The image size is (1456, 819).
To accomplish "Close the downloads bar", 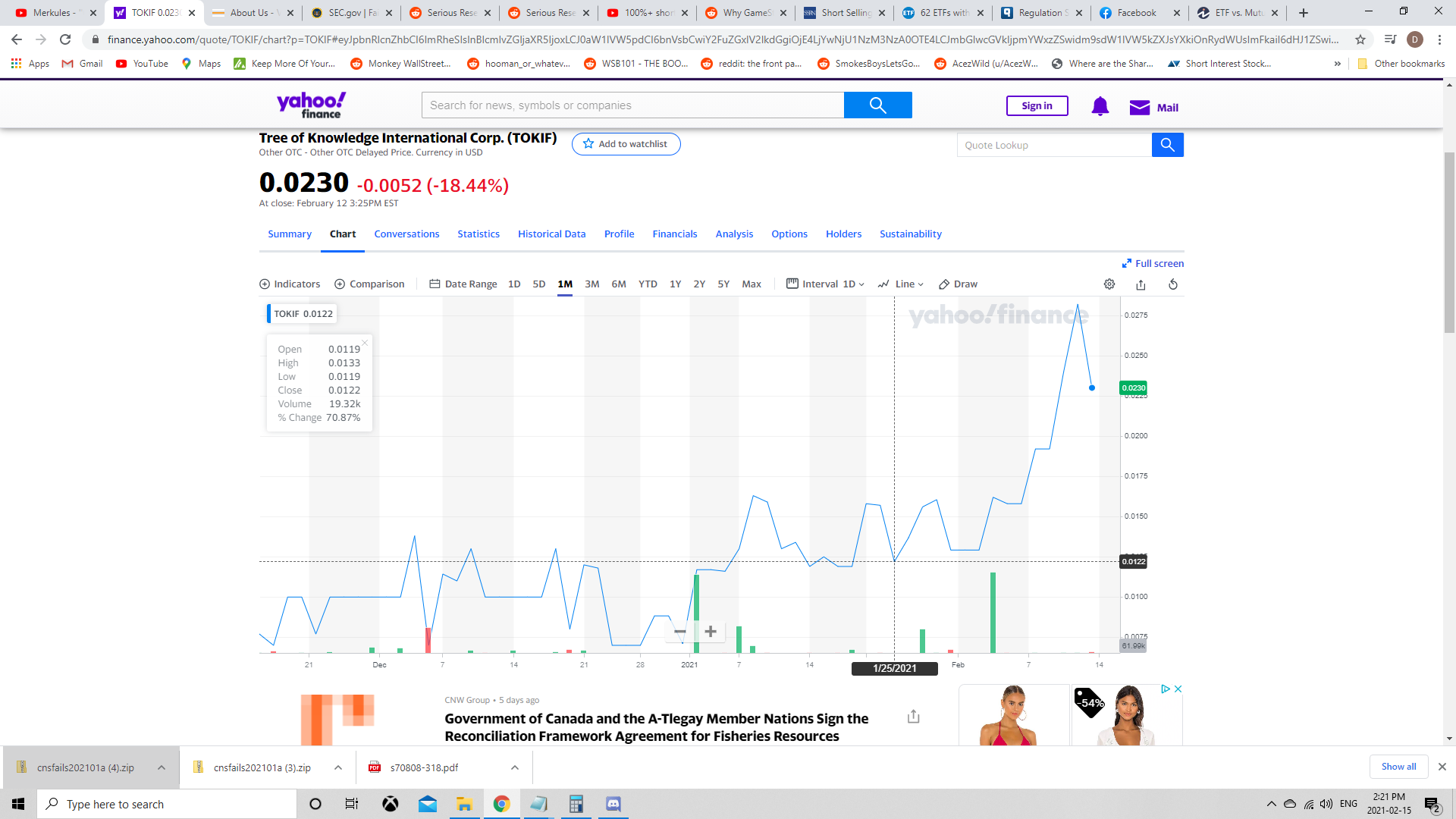I will tap(1442, 767).
